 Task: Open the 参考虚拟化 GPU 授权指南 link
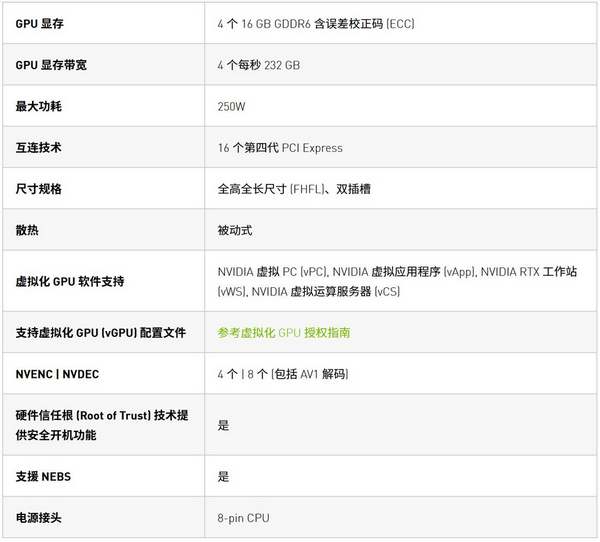[x=283, y=332]
